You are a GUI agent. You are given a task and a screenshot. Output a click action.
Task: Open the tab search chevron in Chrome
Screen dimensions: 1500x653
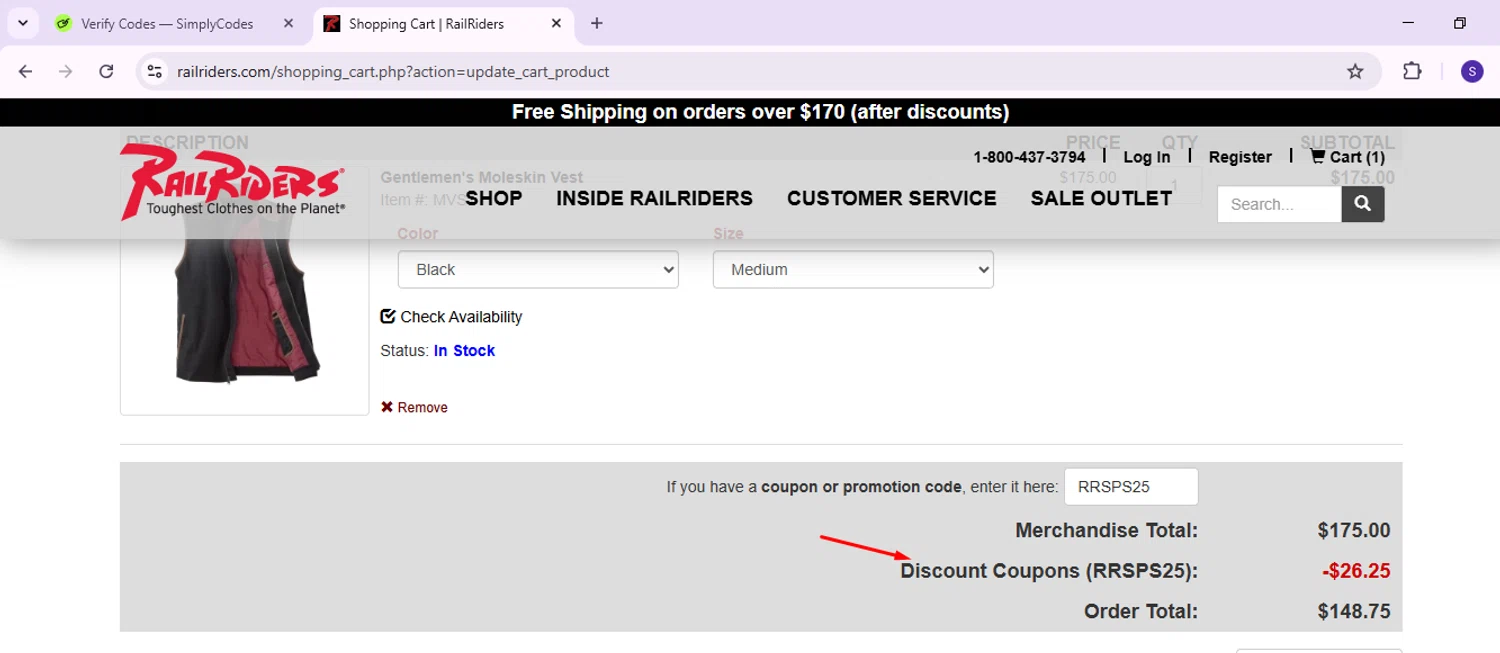(x=23, y=23)
